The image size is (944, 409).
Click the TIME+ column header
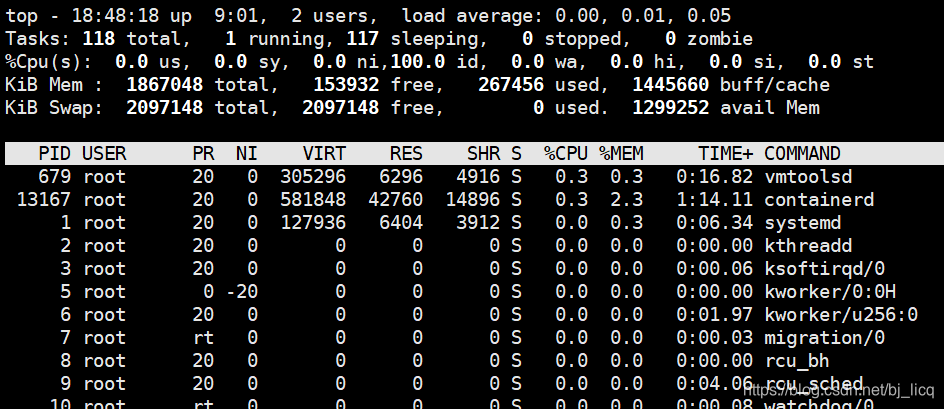pyautogui.click(x=725, y=154)
